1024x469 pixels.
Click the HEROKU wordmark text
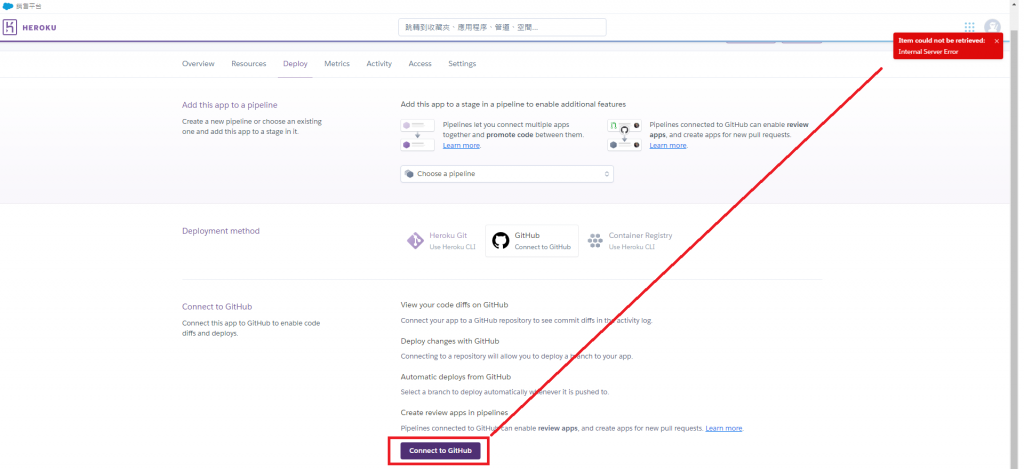39,27
